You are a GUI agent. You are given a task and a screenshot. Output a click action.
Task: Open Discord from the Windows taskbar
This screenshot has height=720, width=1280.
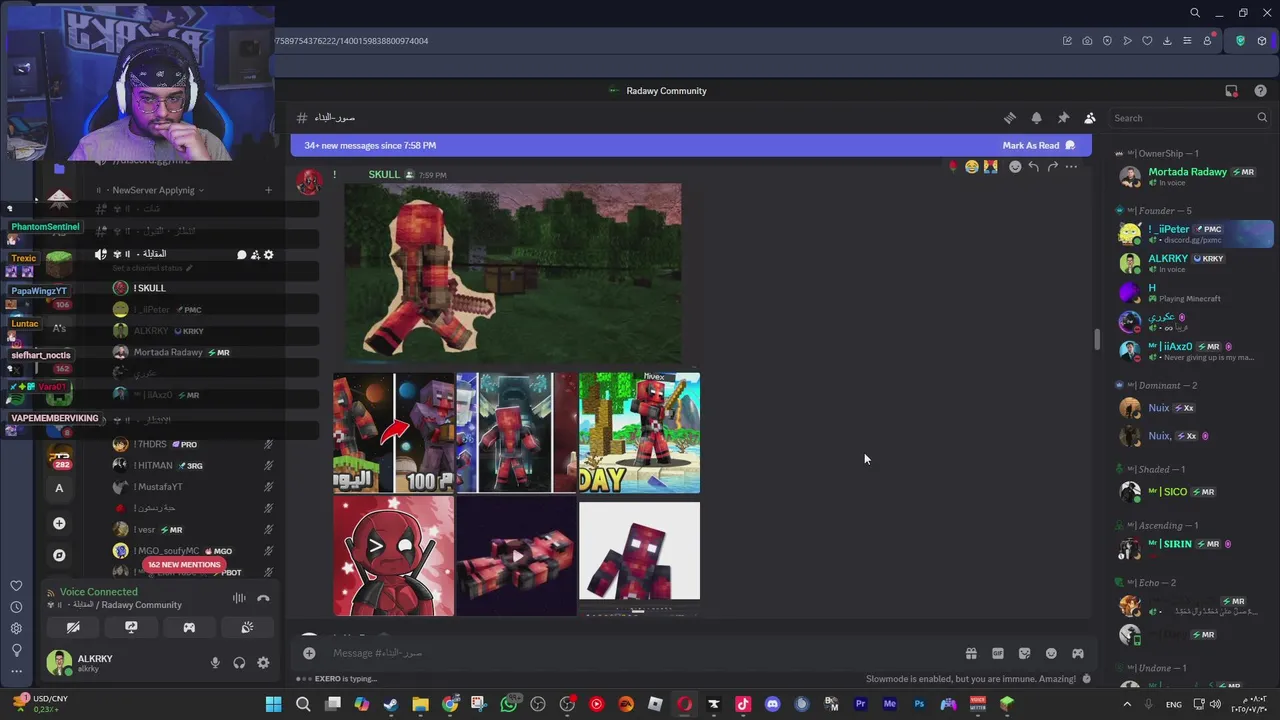click(x=772, y=704)
